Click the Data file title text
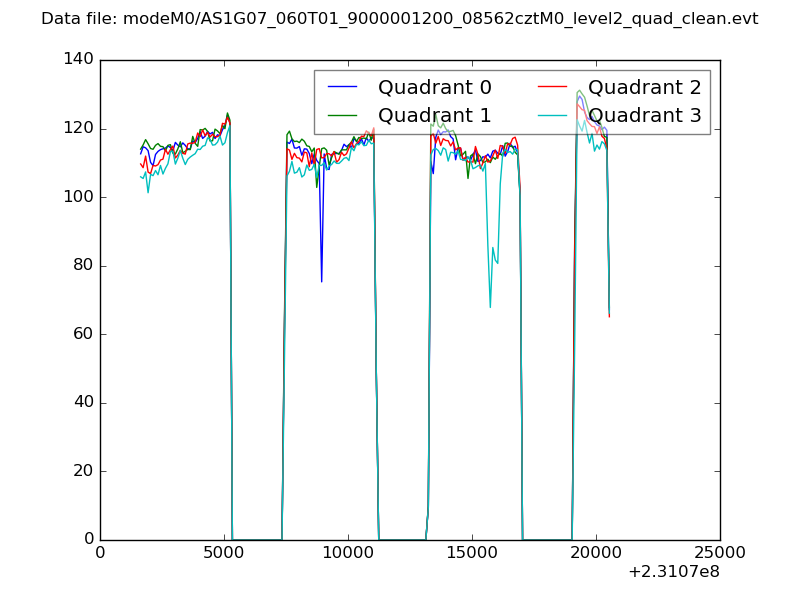The height and width of the screenshot is (600, 800). (x=399, y=19)
